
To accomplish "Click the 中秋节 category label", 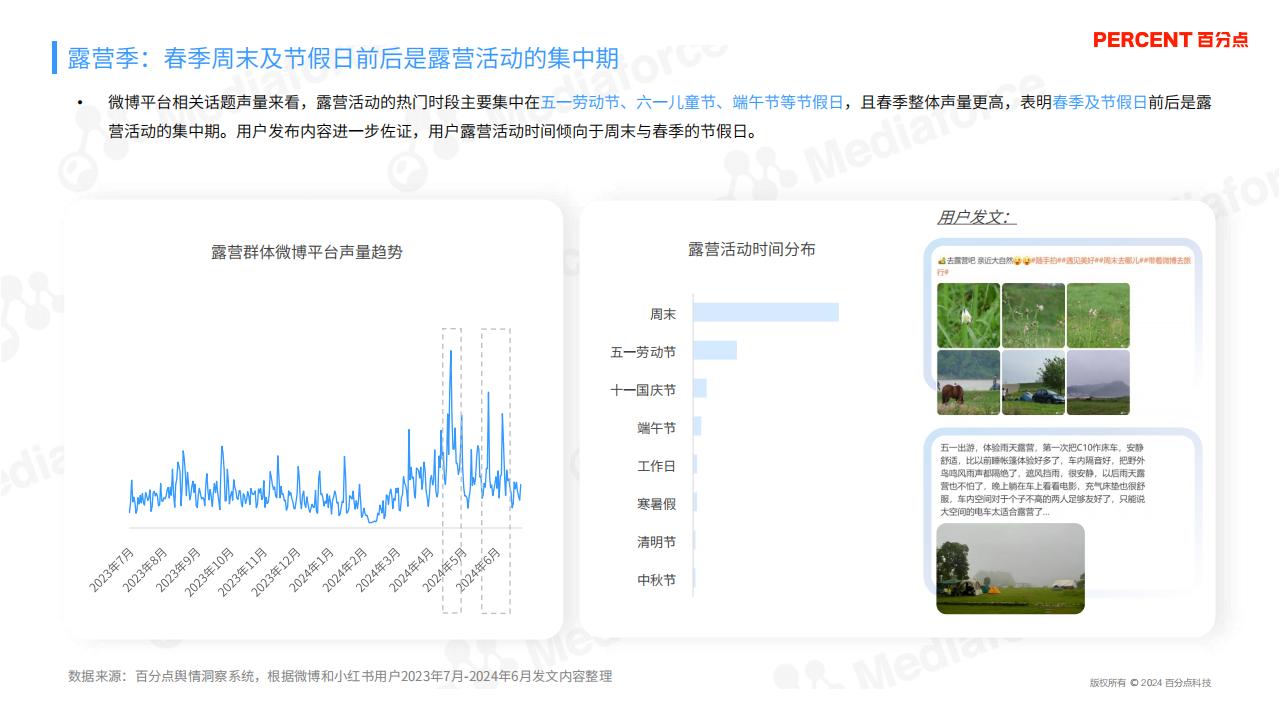I will click(x=656, y=580).
